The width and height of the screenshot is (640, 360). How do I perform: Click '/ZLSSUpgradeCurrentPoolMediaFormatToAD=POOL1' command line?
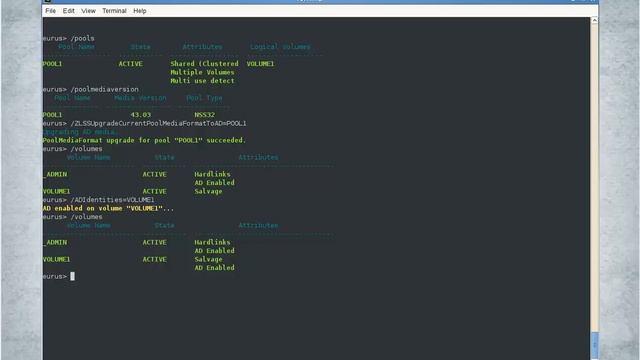pos(158,123)
